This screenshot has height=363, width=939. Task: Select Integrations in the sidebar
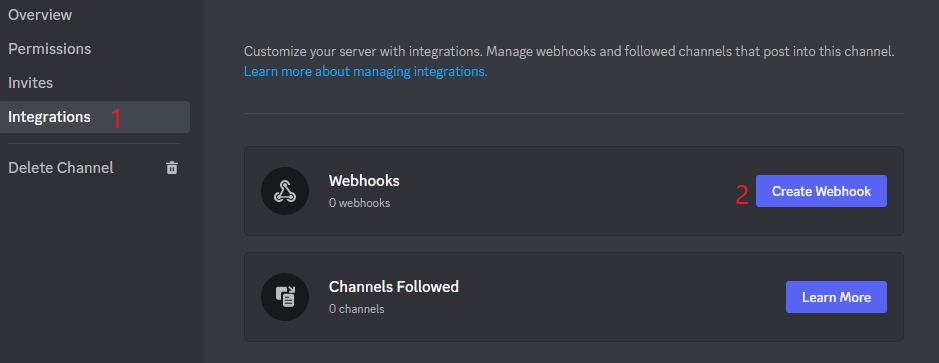click(x=95, y=117)
